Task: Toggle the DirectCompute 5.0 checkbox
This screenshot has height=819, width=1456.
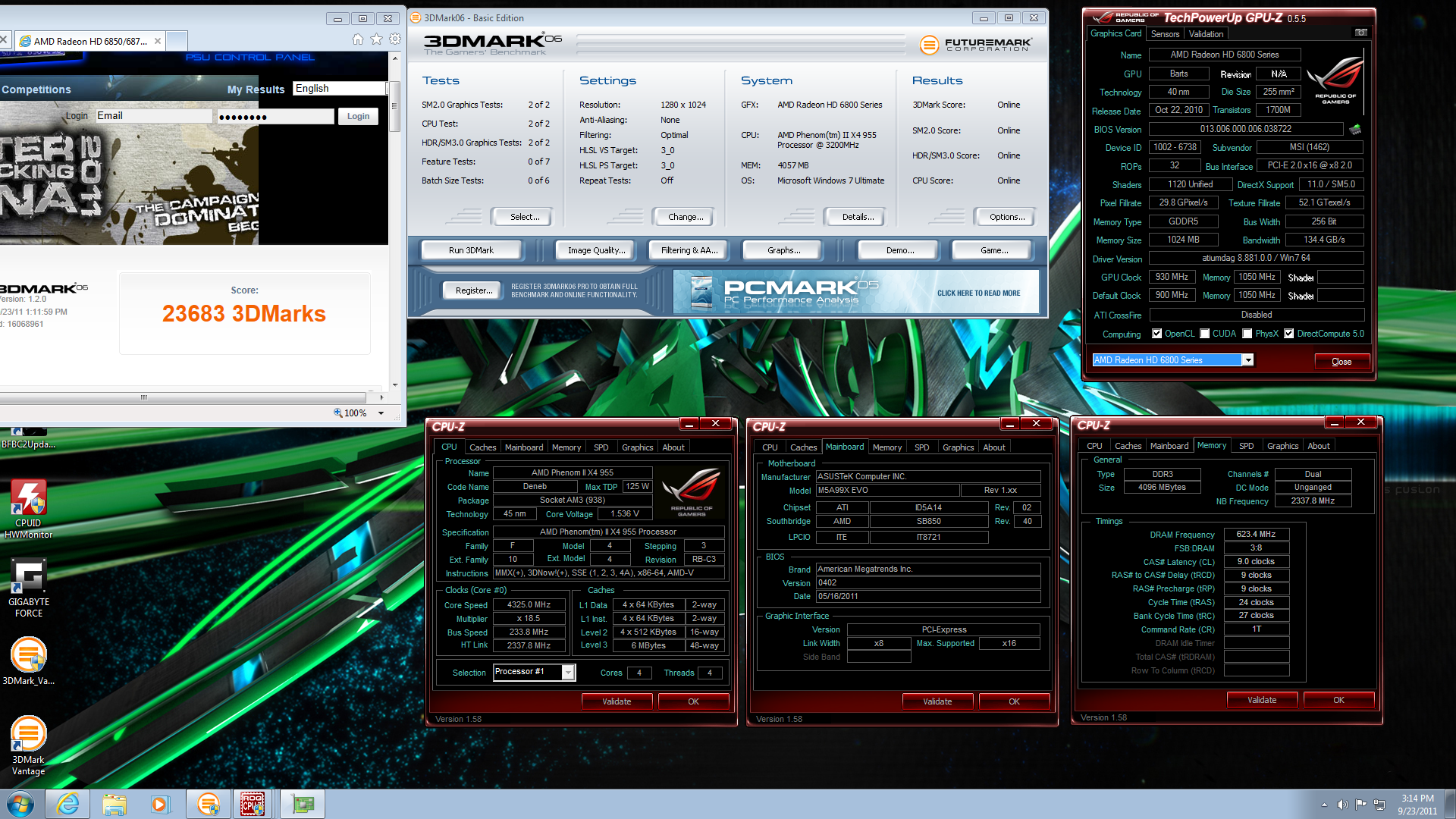Action: tap(1288, 334)
